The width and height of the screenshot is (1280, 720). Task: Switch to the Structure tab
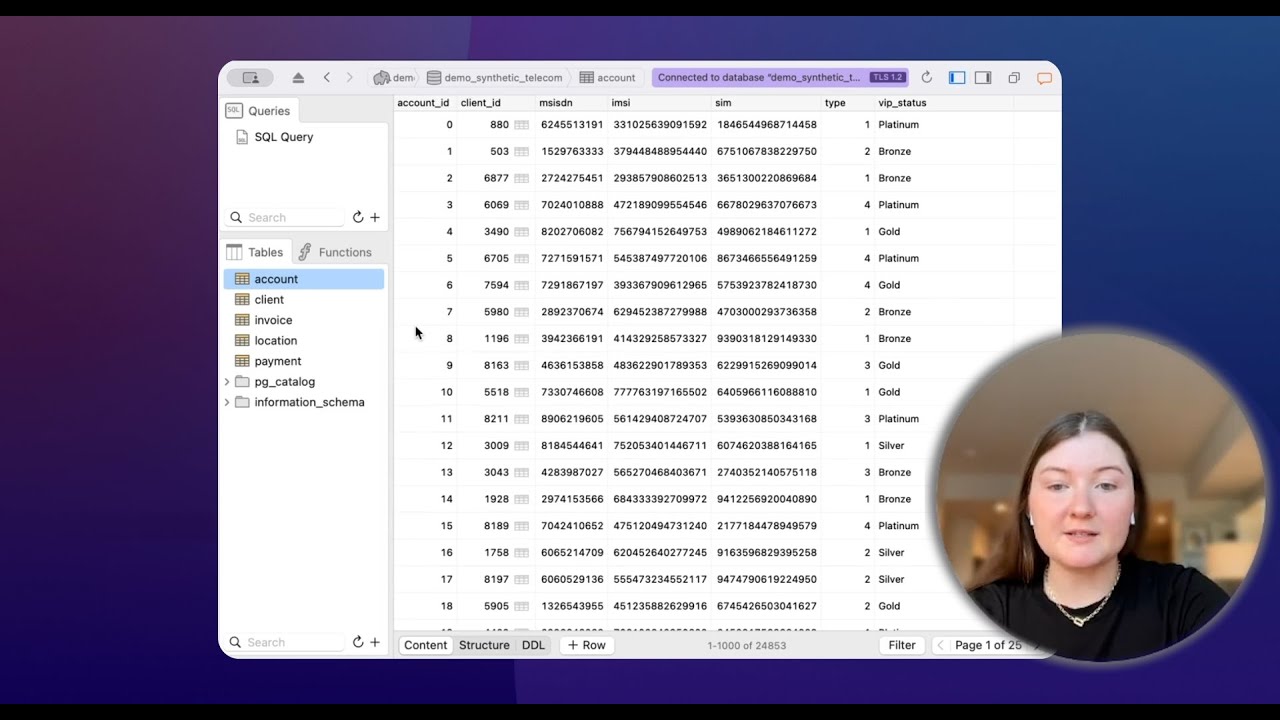pos(484,645)
